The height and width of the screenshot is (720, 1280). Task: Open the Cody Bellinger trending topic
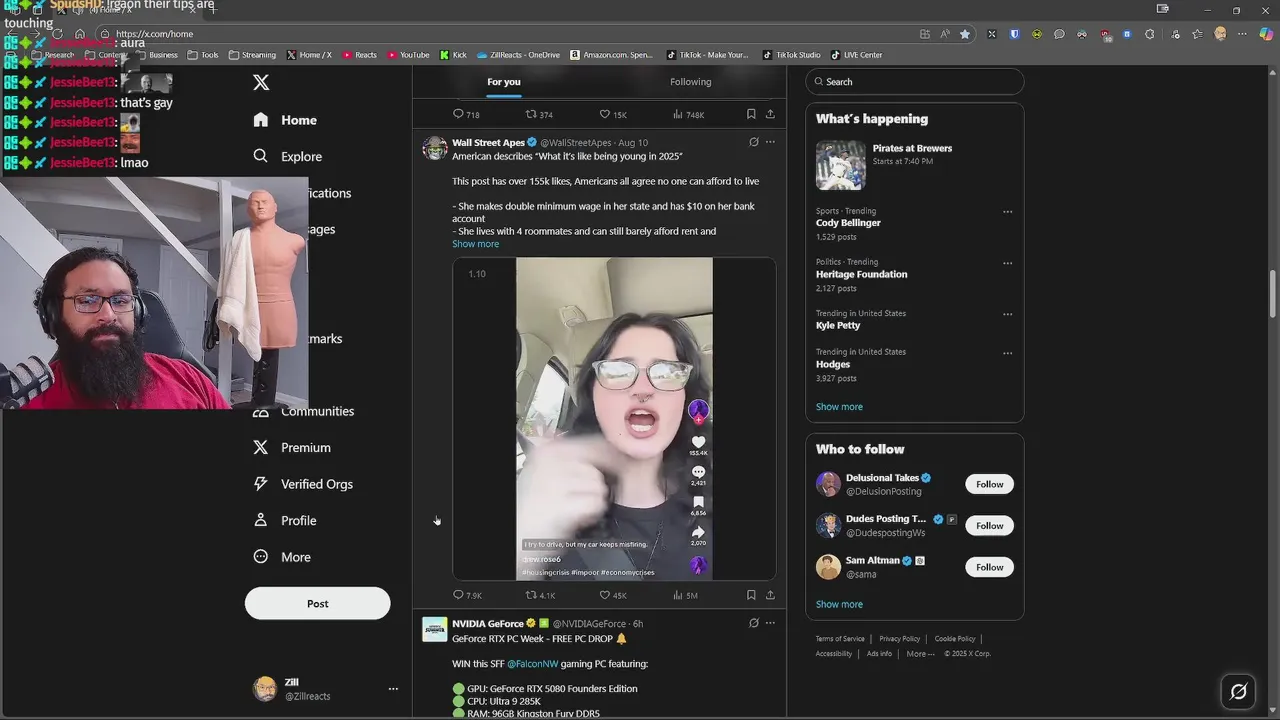848,223
